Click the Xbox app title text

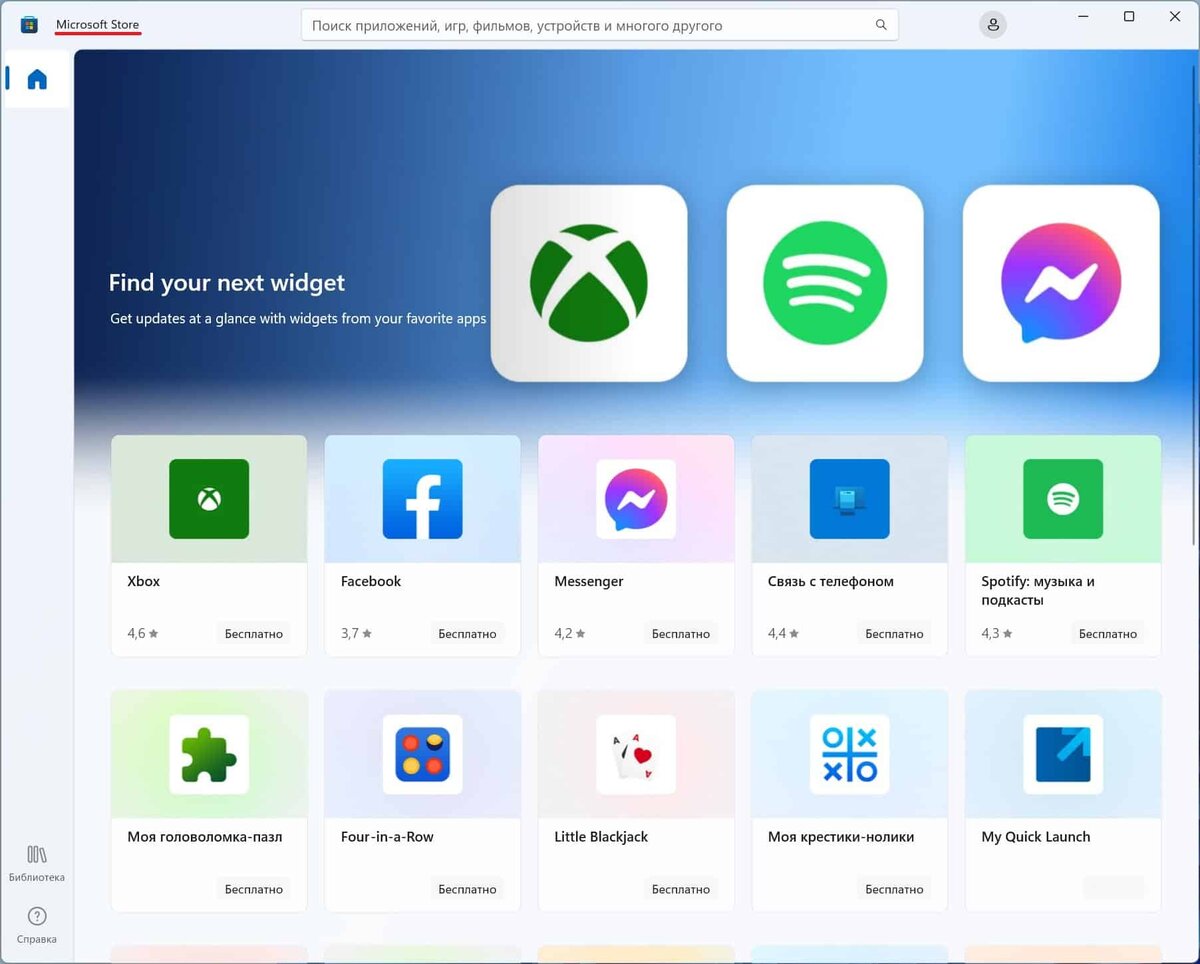tap(143, 581)
